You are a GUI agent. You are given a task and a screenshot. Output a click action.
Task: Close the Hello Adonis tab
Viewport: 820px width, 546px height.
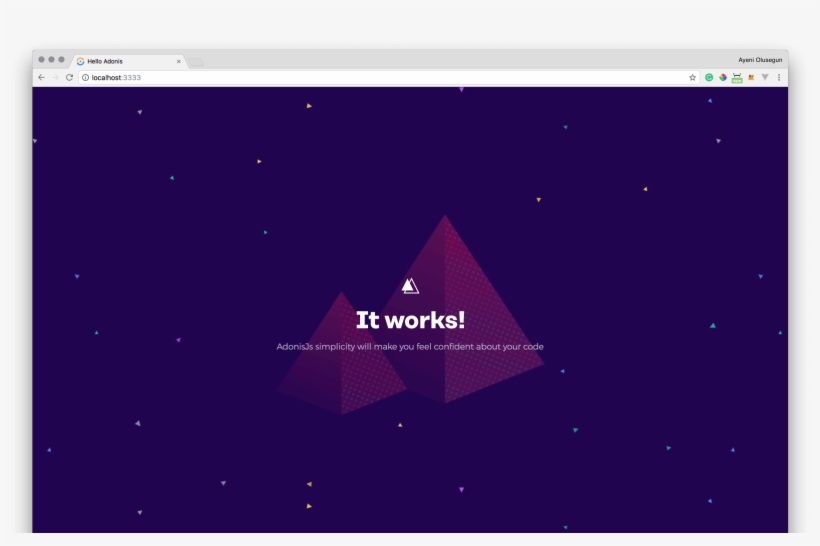click(x=178, y=61)
